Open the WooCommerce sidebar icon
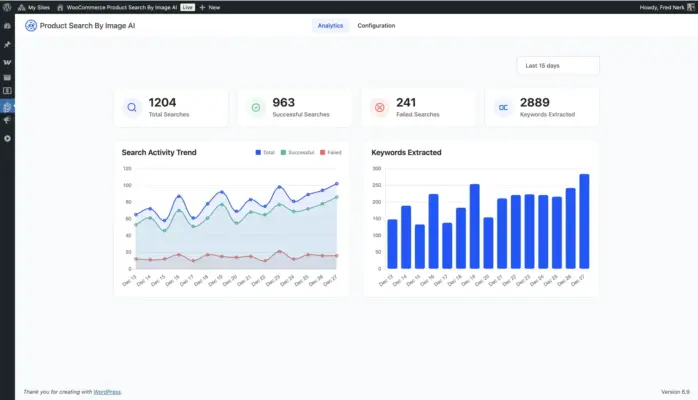Image resolution: width=698 pixels, height=400 pixels. click(x=7, y=62)
